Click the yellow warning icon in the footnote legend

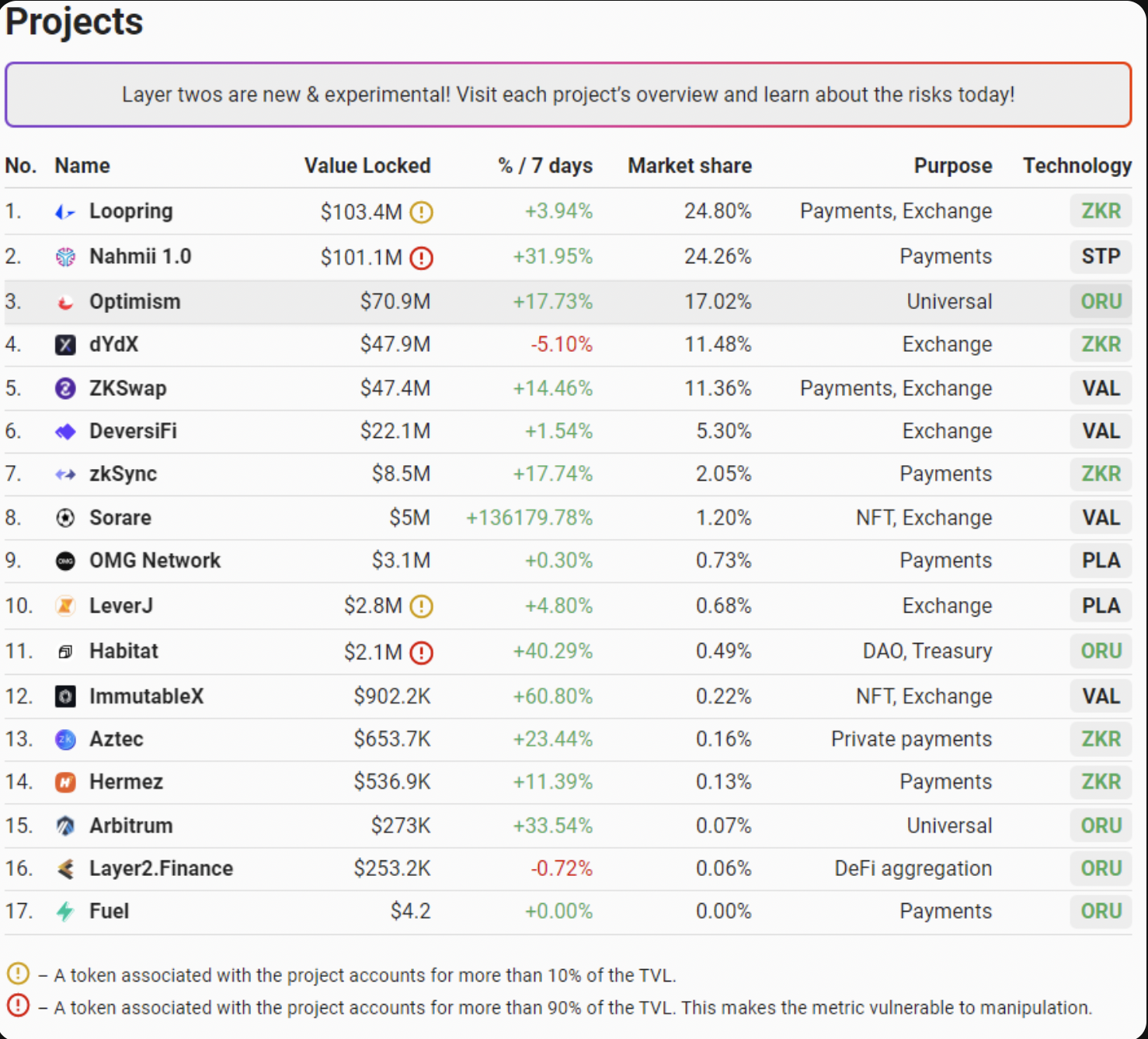click(18, 973)
